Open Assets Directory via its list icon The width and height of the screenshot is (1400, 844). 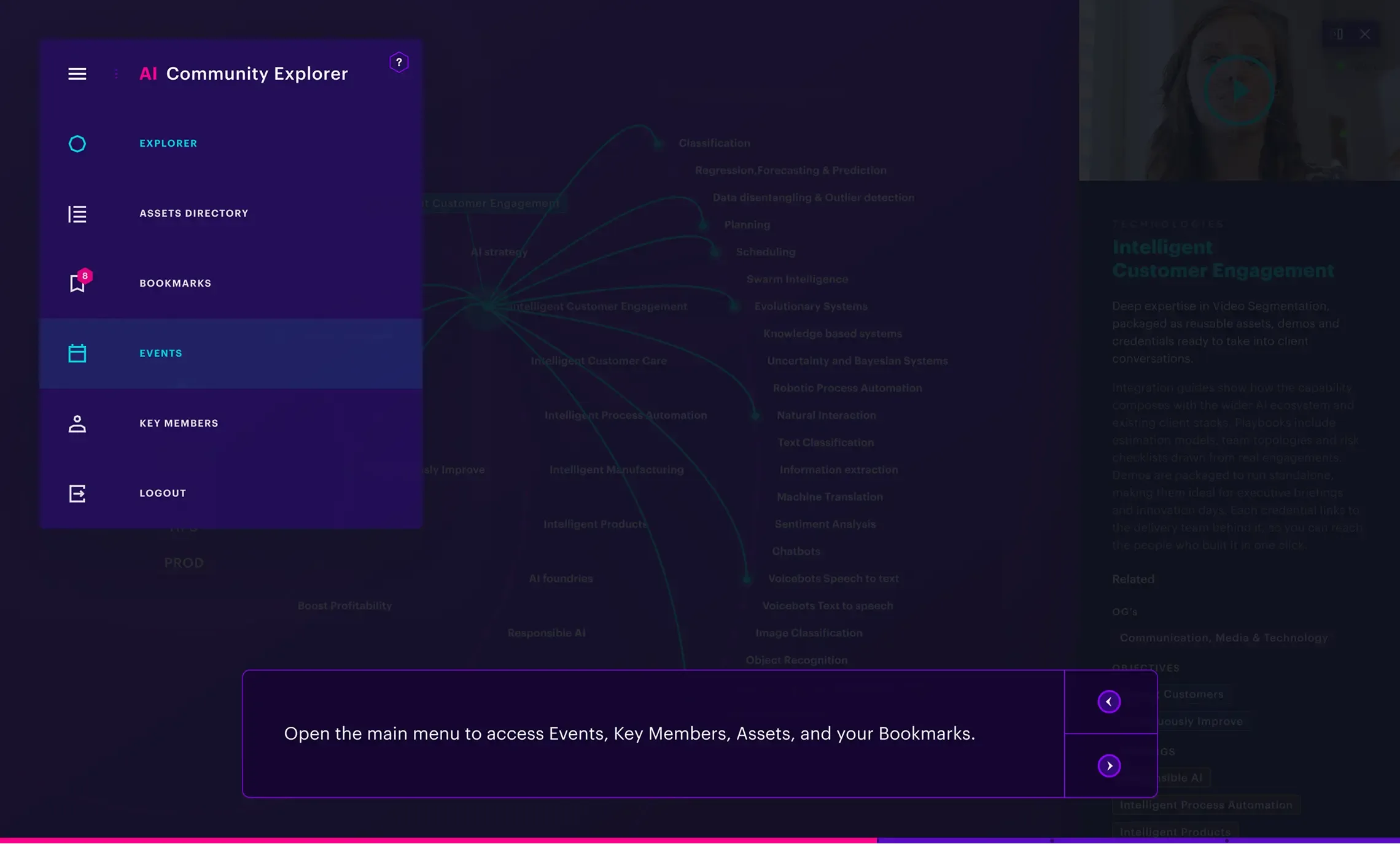click(77, 214)
